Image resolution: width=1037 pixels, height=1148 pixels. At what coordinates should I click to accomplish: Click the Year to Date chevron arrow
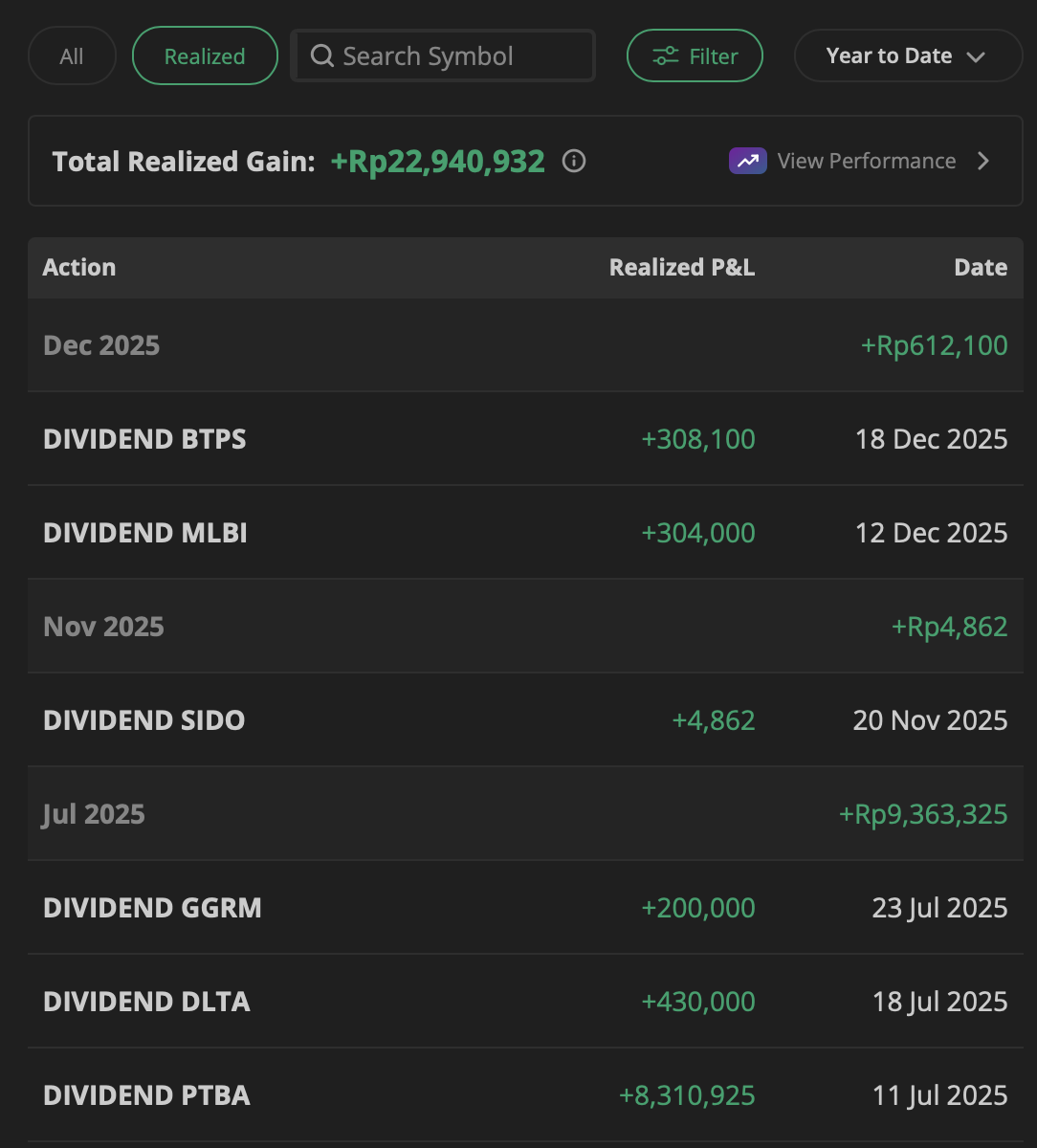tap(976, 57)
